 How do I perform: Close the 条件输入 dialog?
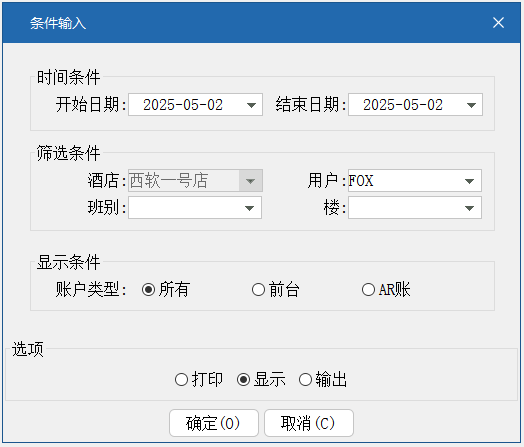(498, 23)
